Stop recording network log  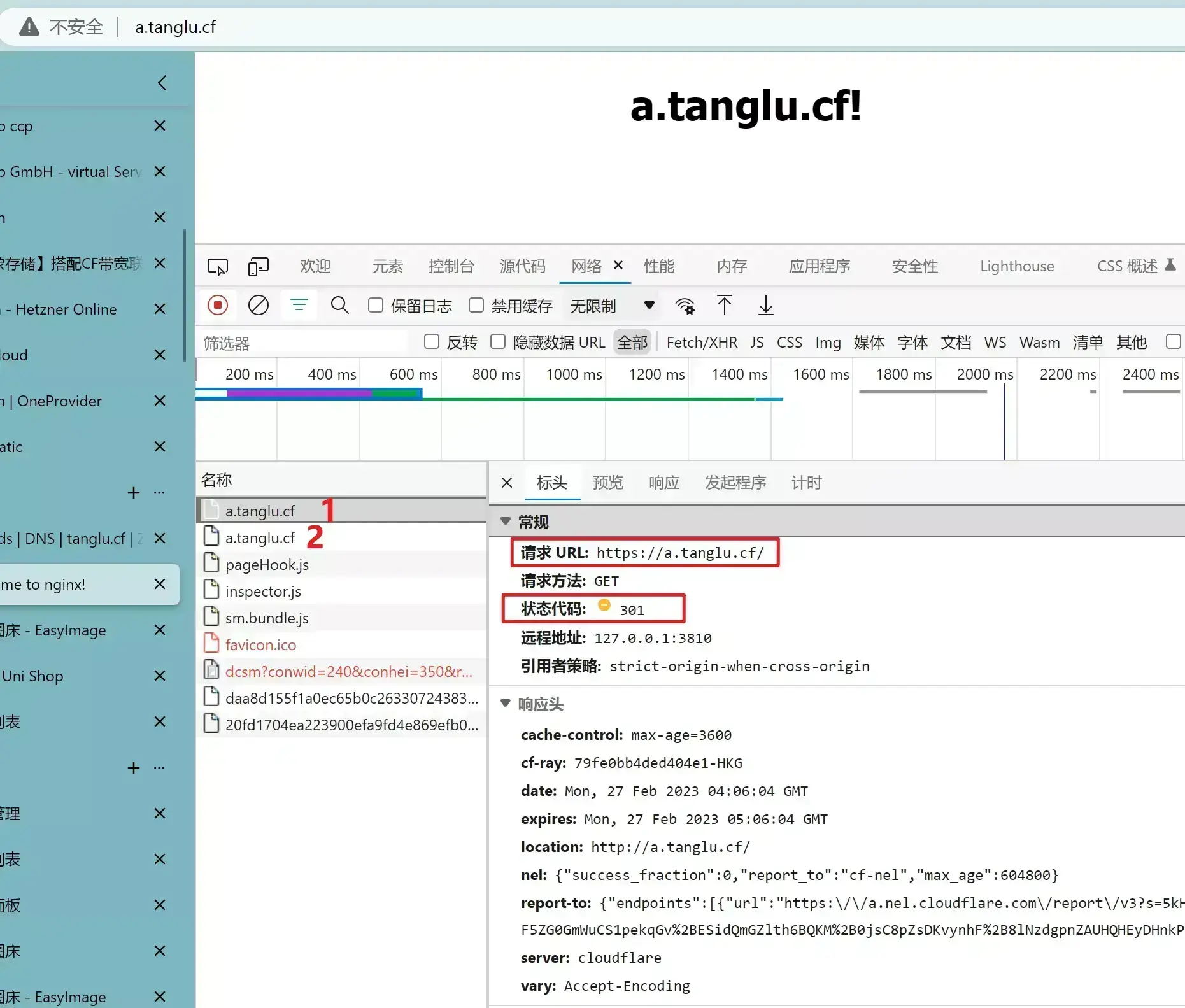click(218, 306)
